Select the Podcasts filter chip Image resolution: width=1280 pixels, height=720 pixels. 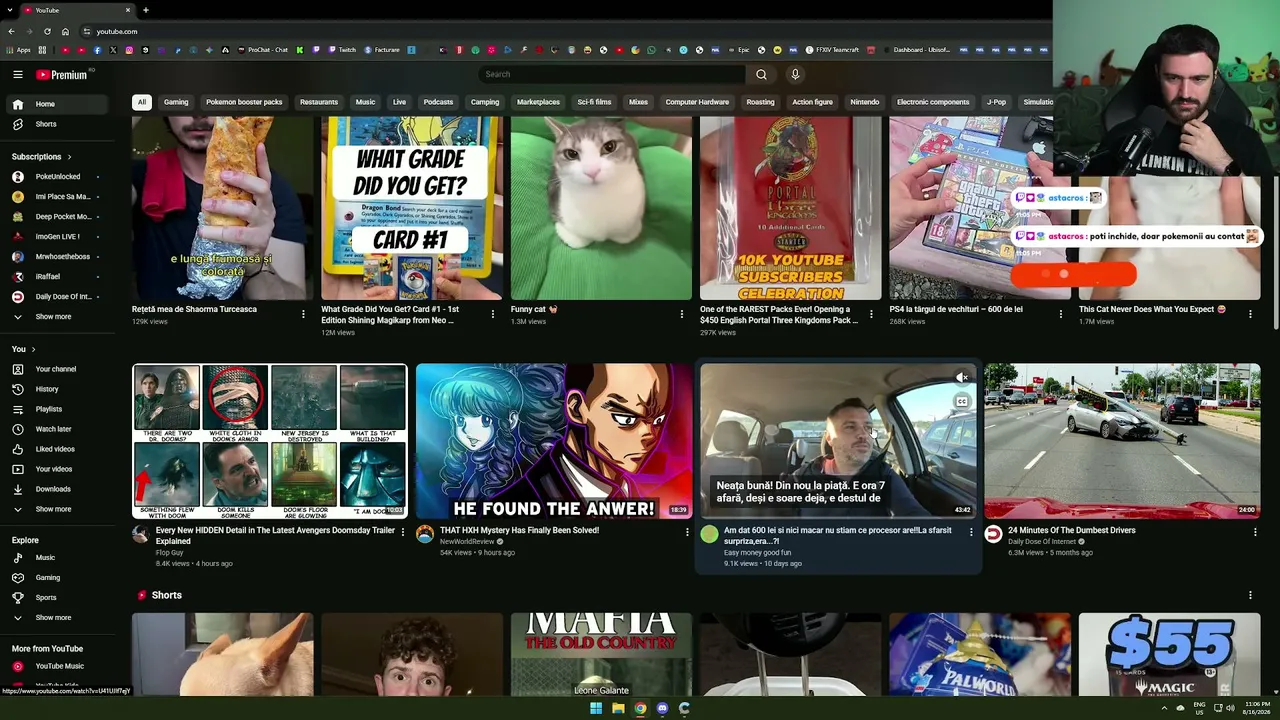click(x=438, y=102)
